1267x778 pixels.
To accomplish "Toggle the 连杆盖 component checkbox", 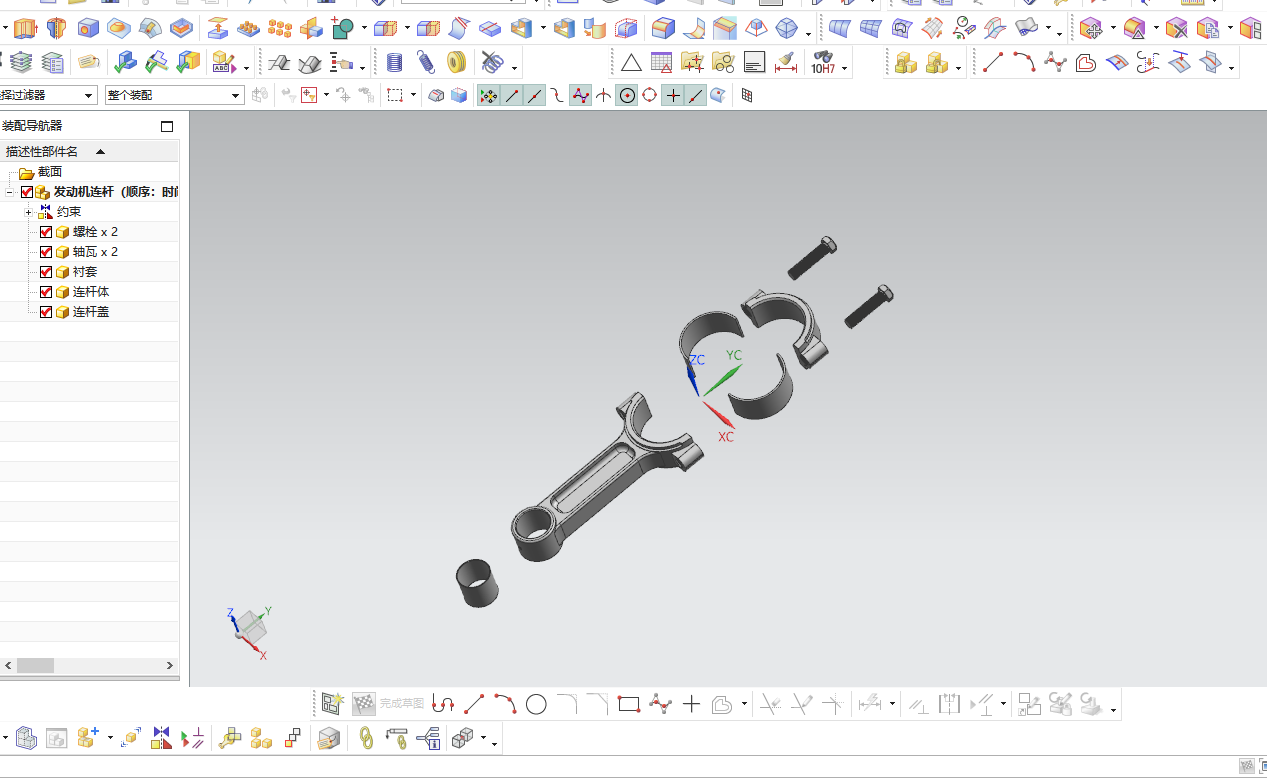I will pyautogui.click(x=46, y=312).
